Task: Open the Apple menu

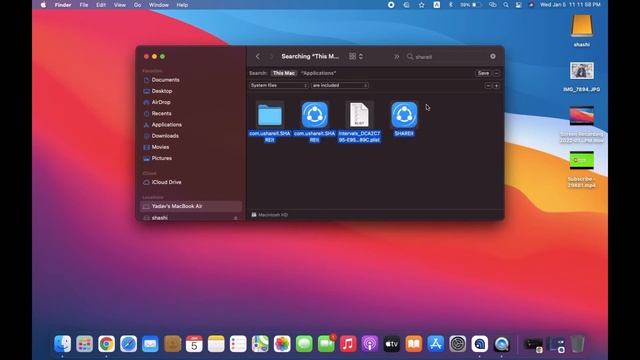Action: coord(44,5)
